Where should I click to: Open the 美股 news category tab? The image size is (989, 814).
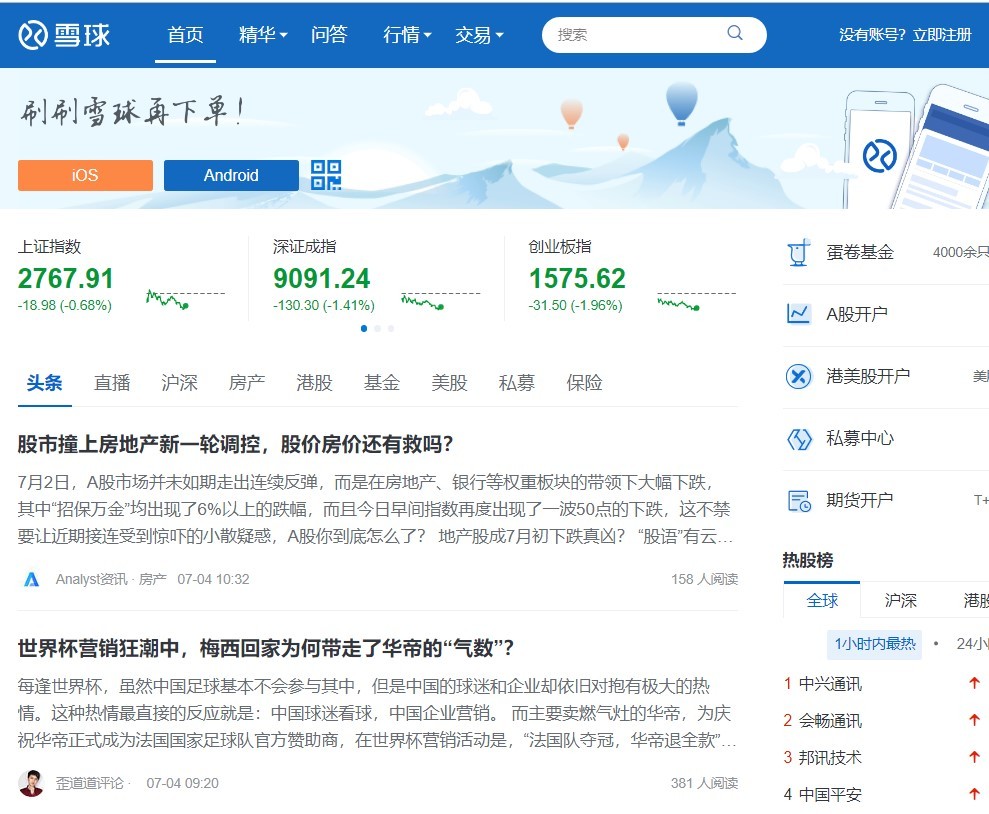pyautogui.click(x=449, y=382)
